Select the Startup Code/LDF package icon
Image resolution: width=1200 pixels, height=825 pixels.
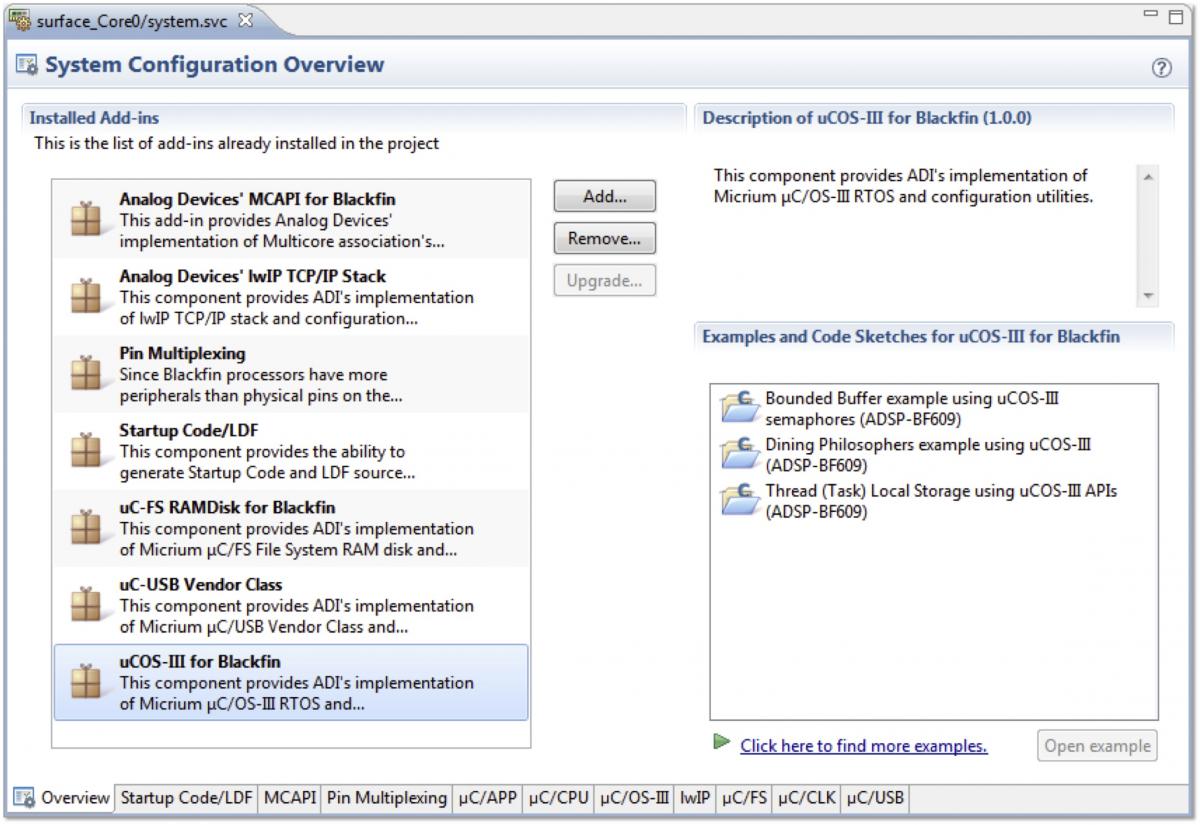coord(87,451)
